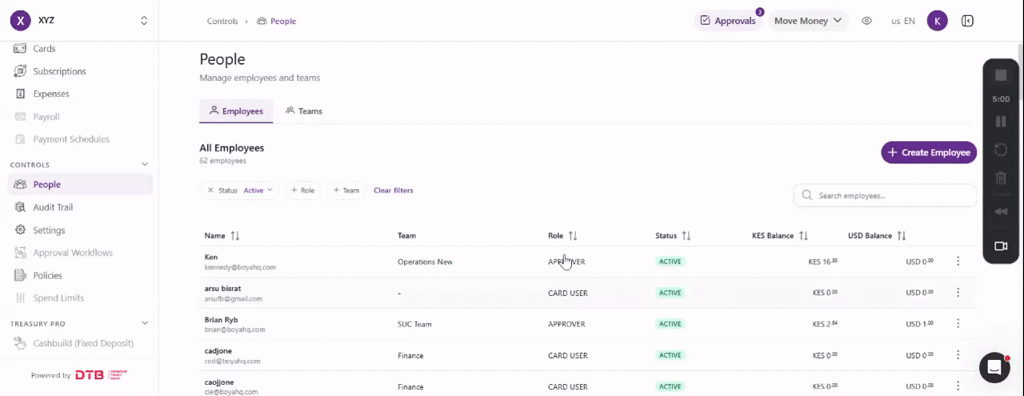Click the Search employees input field
Viewport: 1024px width, 396px height.
[x=885, y=195]
